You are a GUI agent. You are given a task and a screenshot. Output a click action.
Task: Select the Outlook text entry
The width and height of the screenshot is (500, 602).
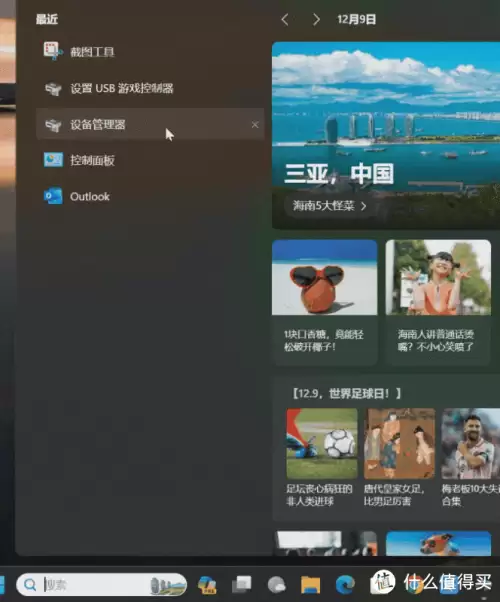click(x=90, y=197)
